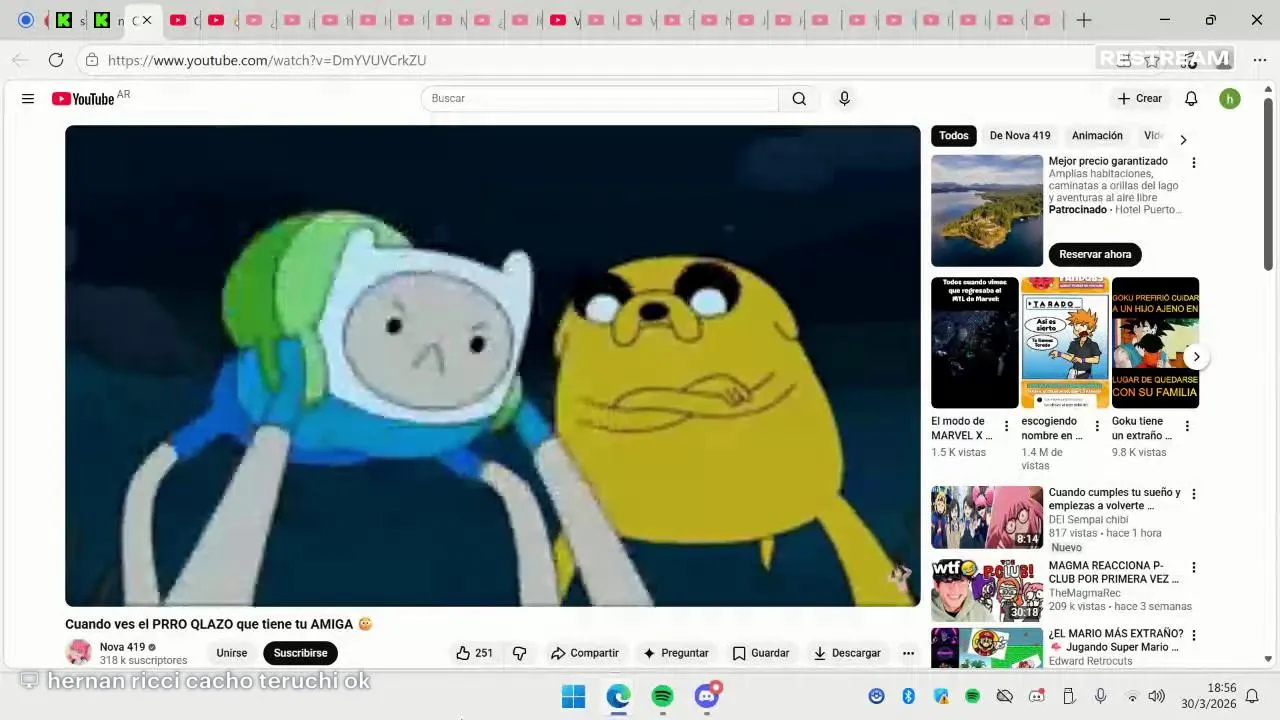Open options for MAGMA REACCIONA video

[1193, 567]
